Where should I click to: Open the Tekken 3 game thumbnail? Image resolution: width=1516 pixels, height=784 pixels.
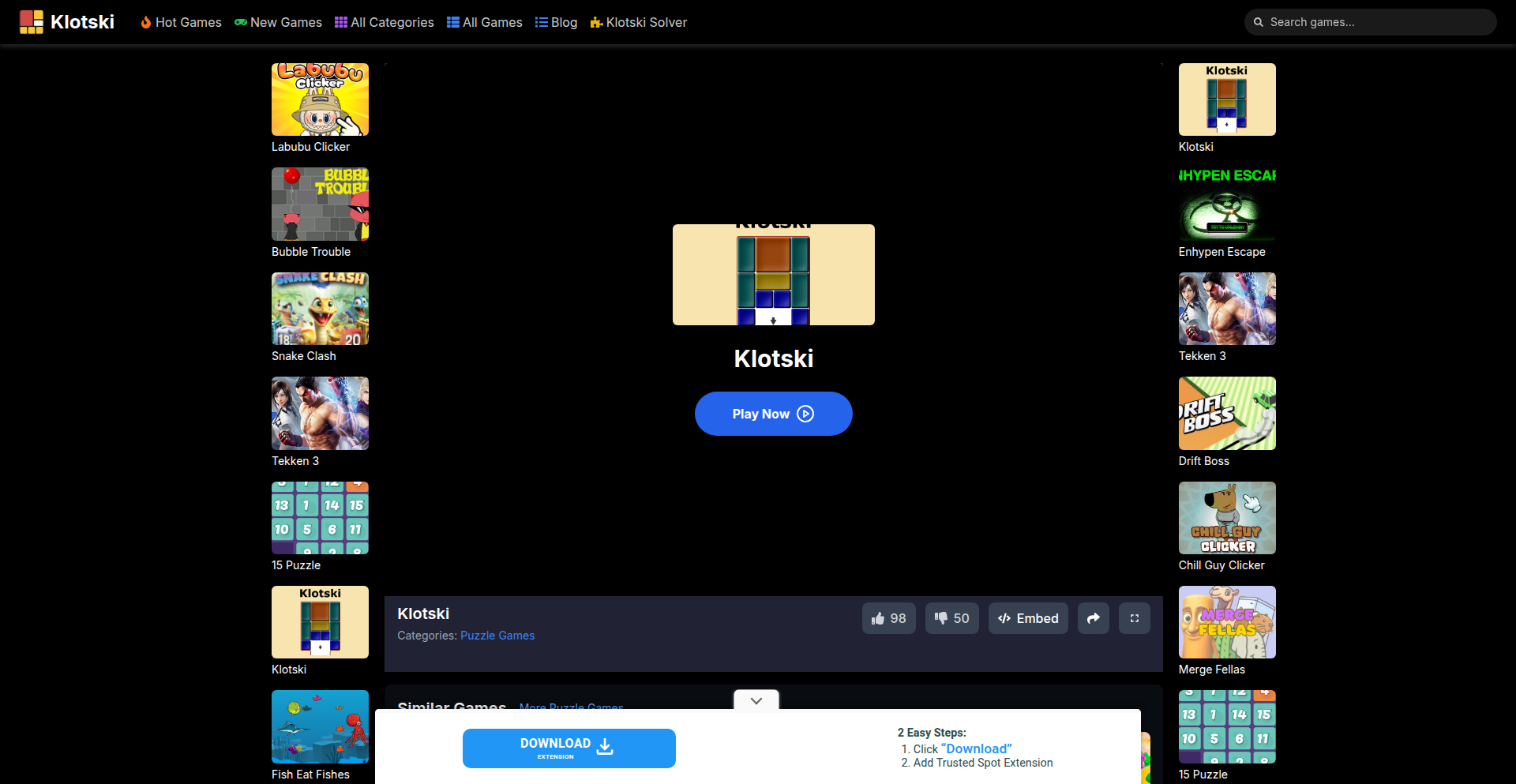point(319,413)
